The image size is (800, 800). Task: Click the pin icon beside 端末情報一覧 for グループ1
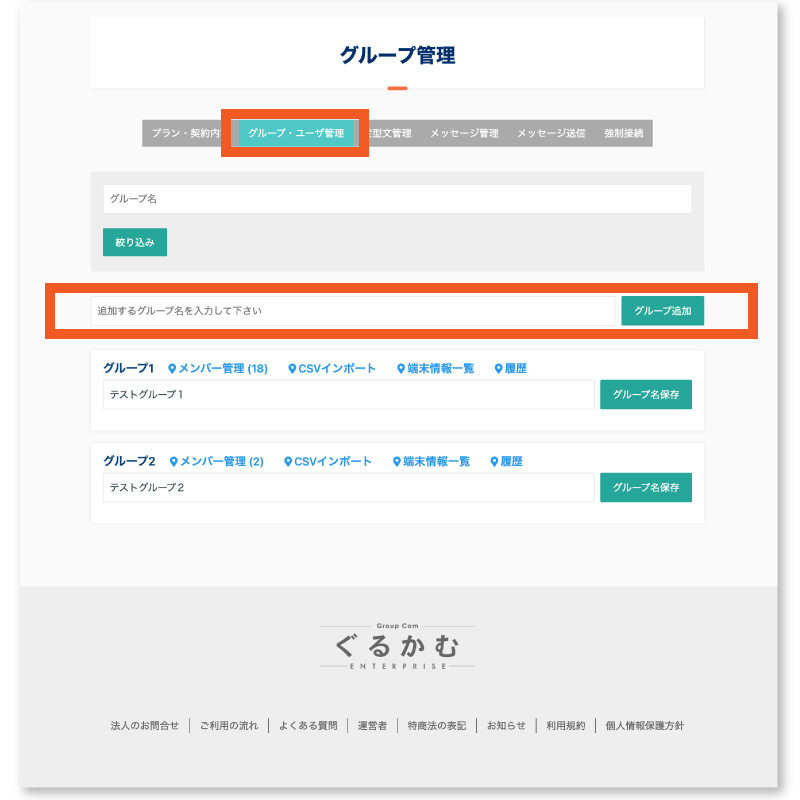(400, 366)
